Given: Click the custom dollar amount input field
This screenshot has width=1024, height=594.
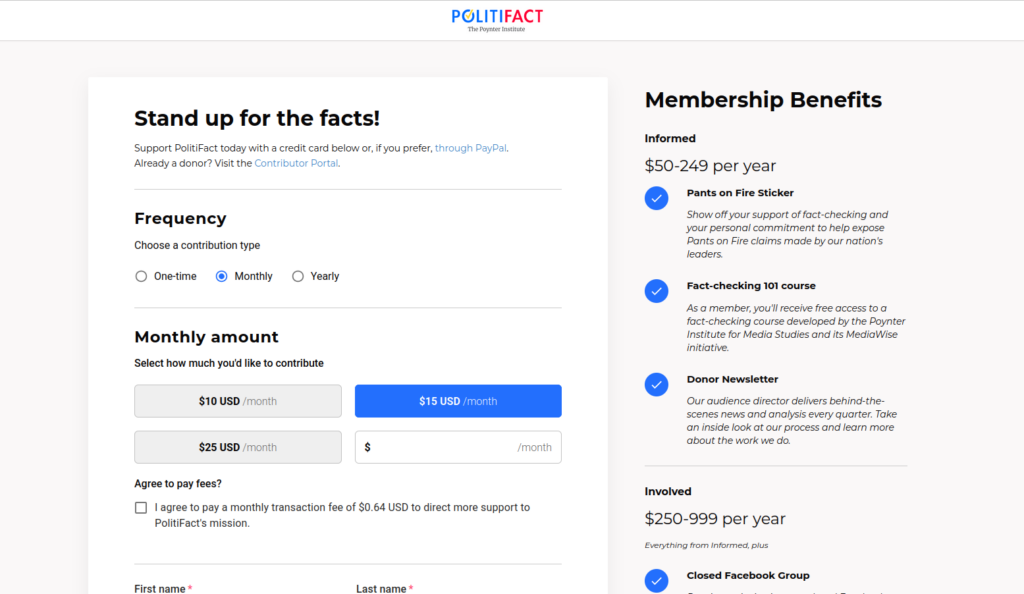Looking at the screenshot, I should point(457,446).
